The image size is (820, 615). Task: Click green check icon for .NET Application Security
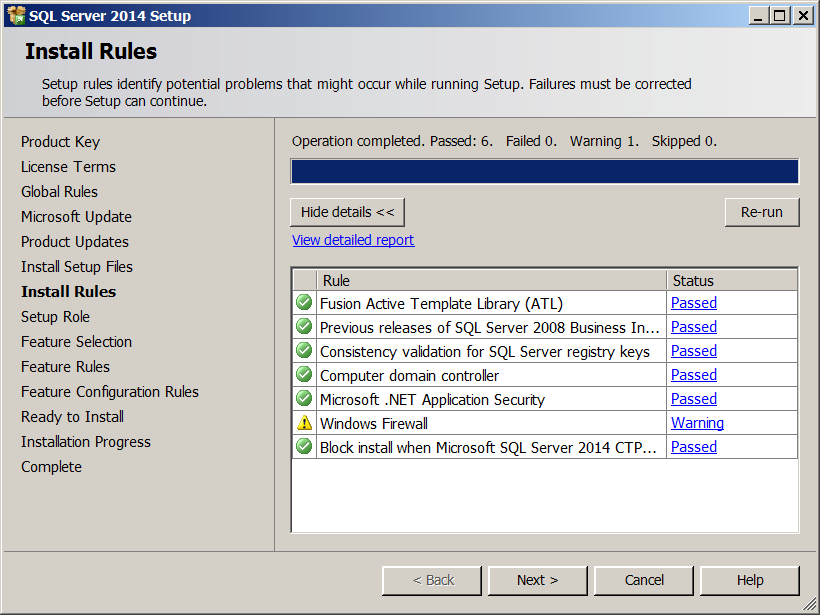[x=304, y=398]
